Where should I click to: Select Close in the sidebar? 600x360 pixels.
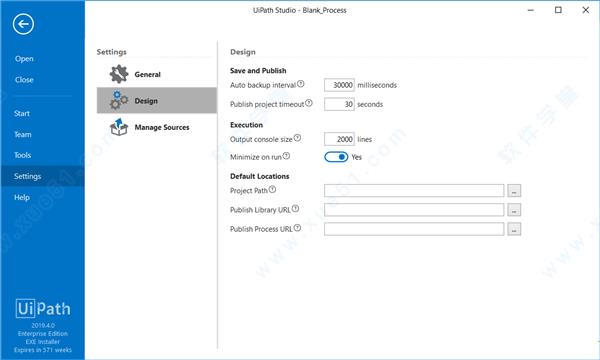click(x=24, y=80)
